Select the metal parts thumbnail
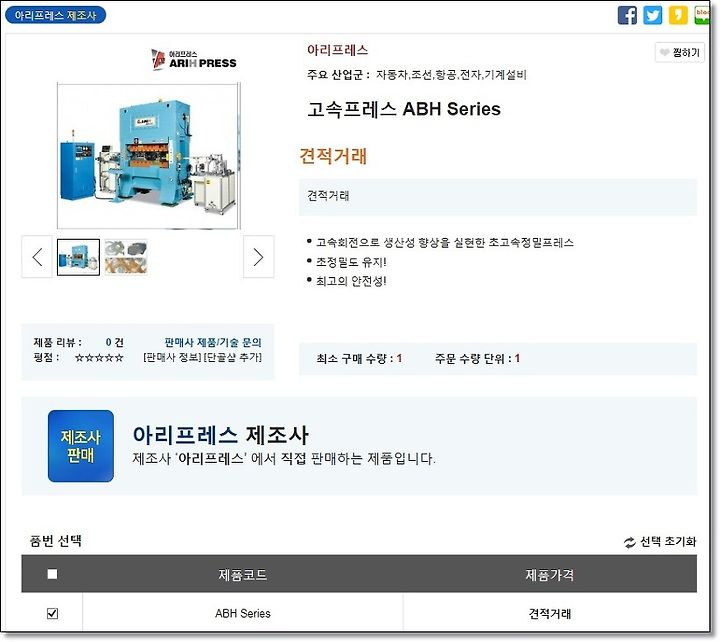The height and width of the screenshot is (642, 720). pyautogui.click(x=126, y=257)
